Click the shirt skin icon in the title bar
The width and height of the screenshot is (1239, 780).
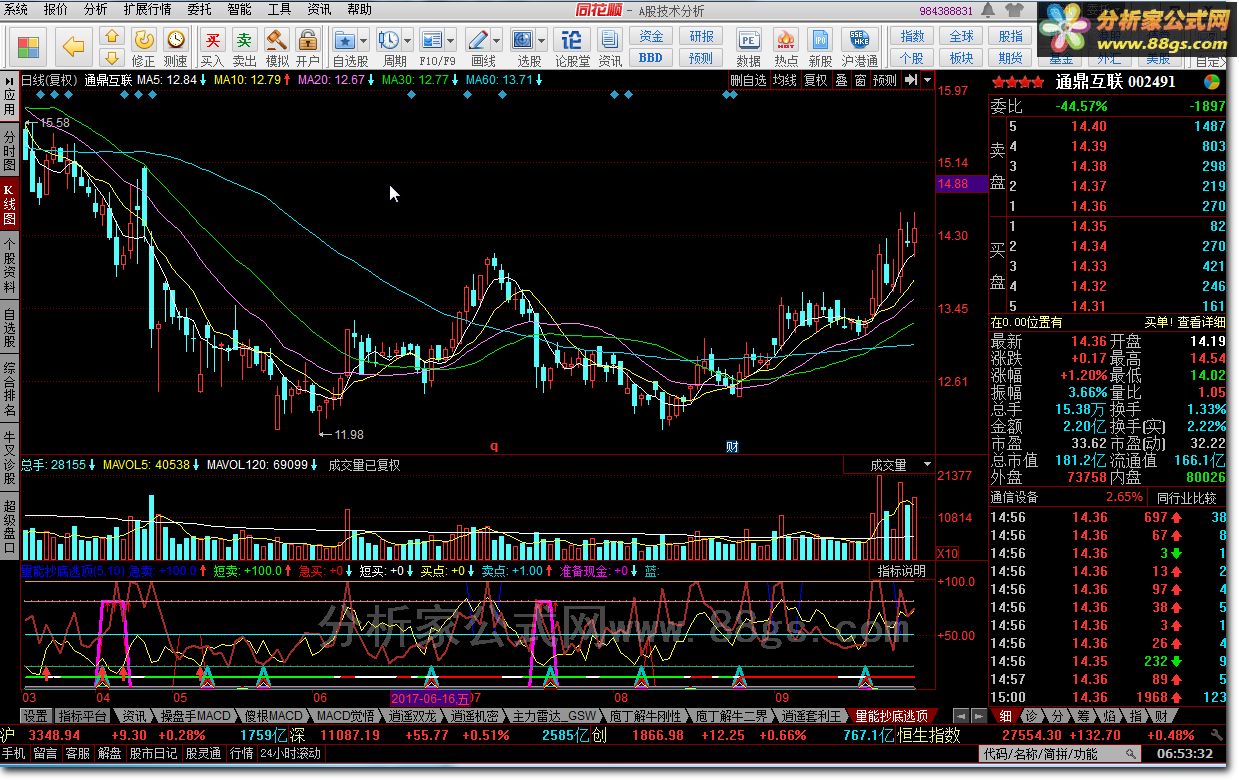[x=1016, y=10]
